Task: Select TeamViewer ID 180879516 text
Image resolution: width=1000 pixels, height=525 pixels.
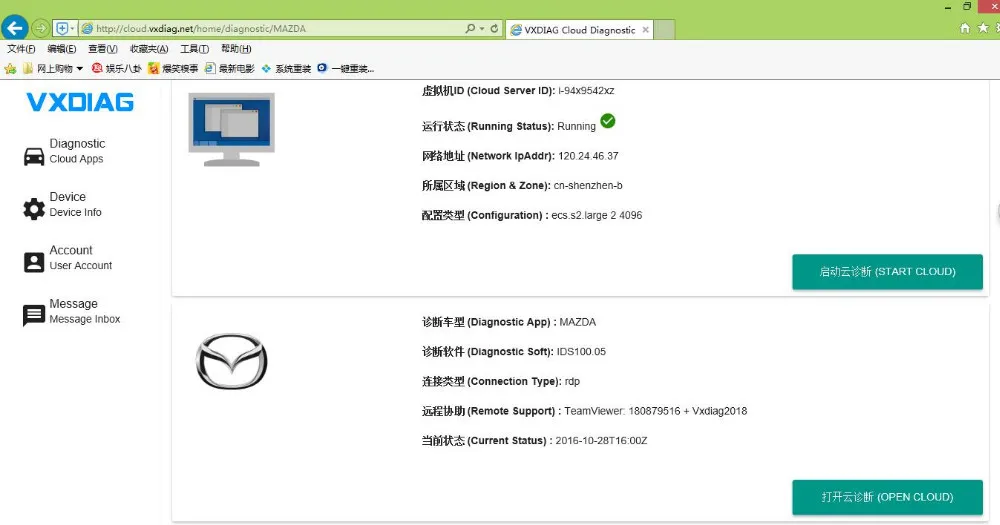Action: pos(654,411)
